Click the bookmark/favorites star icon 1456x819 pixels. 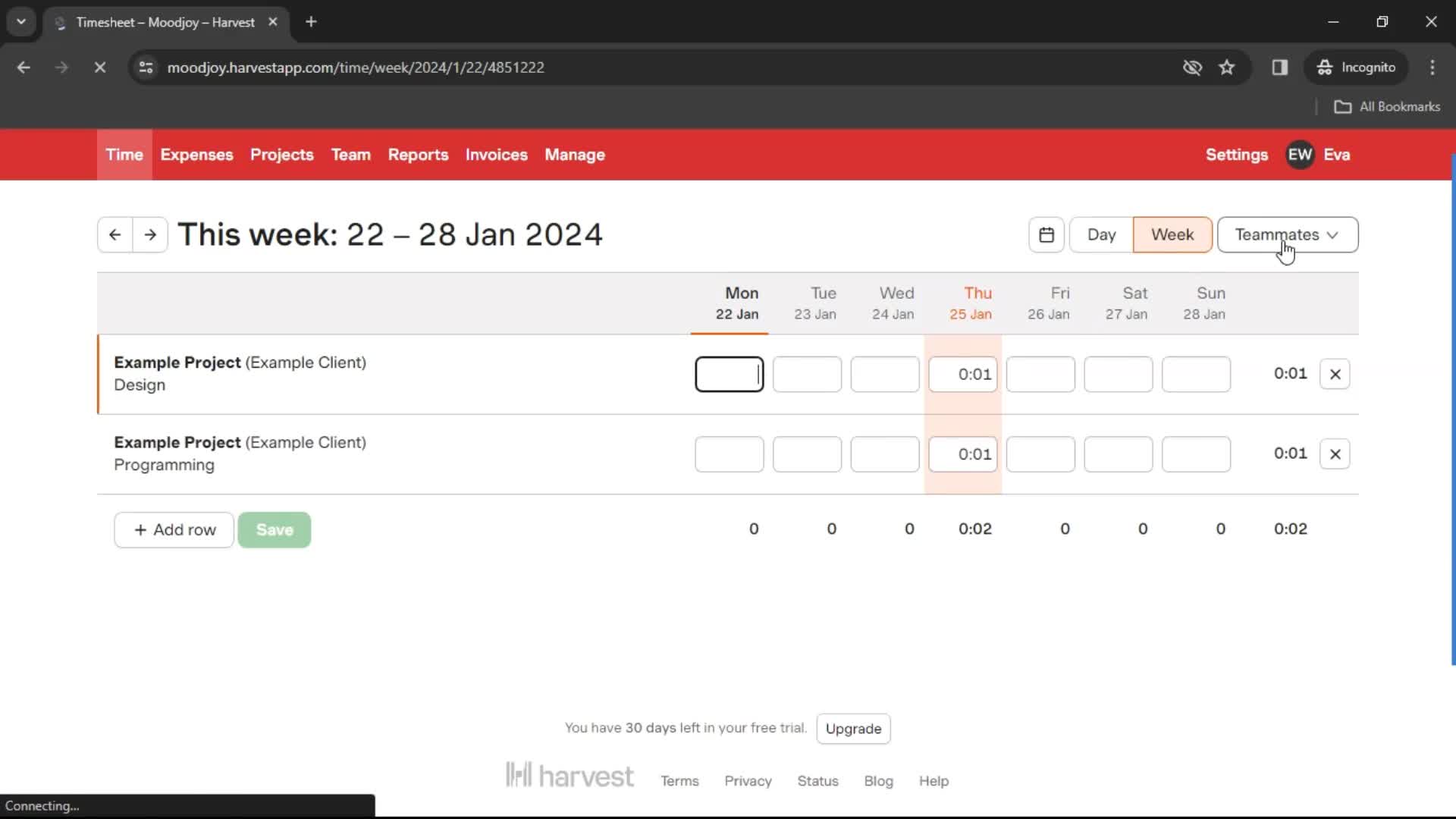1227,67
